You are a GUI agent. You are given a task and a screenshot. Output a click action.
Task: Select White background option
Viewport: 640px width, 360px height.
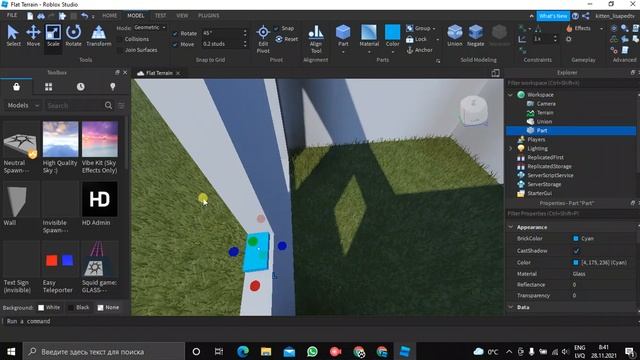tap(41, 307)
